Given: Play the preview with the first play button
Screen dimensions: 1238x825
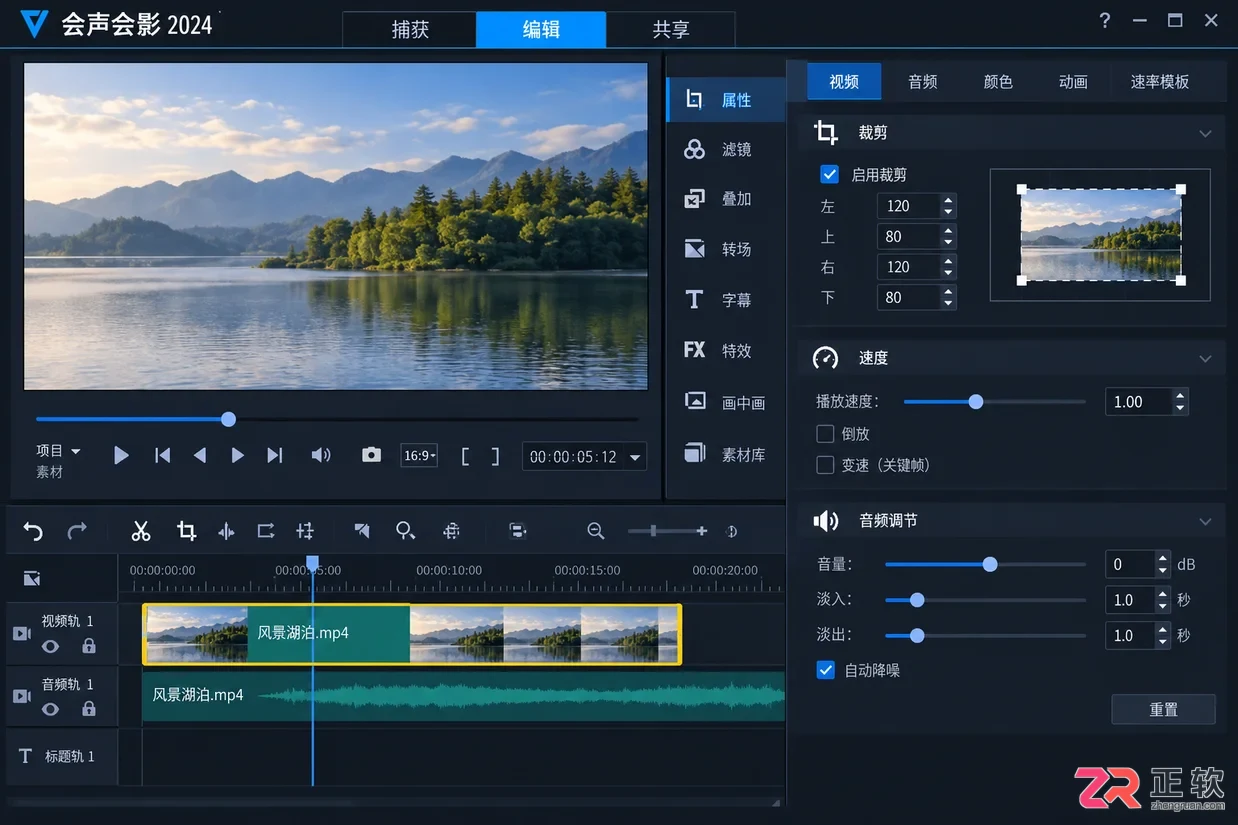Looking at the screenshot, I should pyautogui.click(x=121, y=456).
